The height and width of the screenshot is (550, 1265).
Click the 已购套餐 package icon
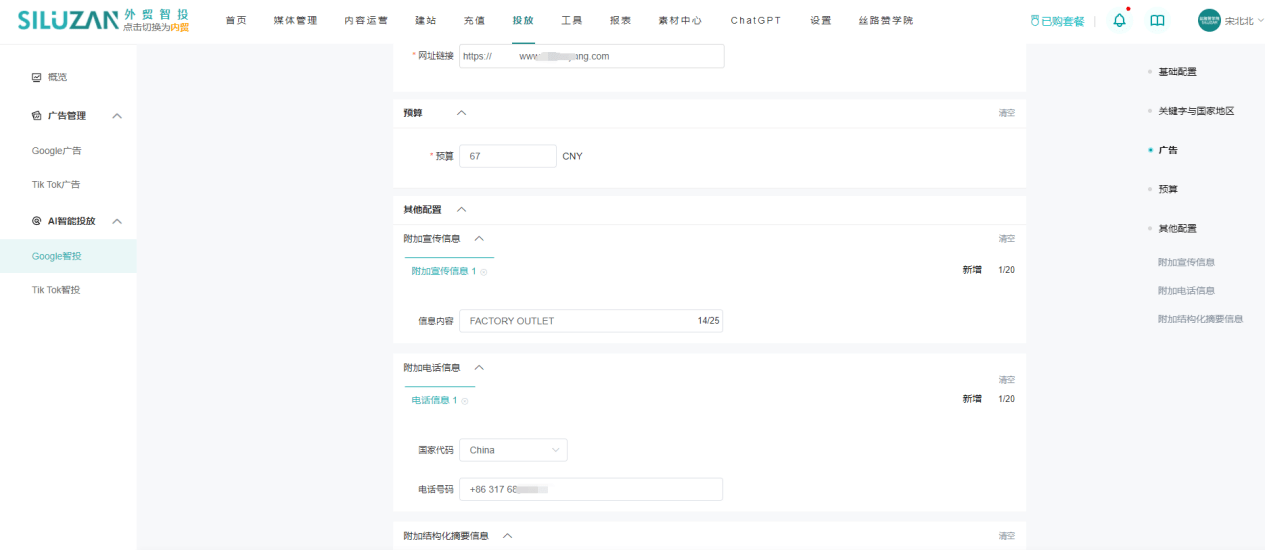point(1035,21)
